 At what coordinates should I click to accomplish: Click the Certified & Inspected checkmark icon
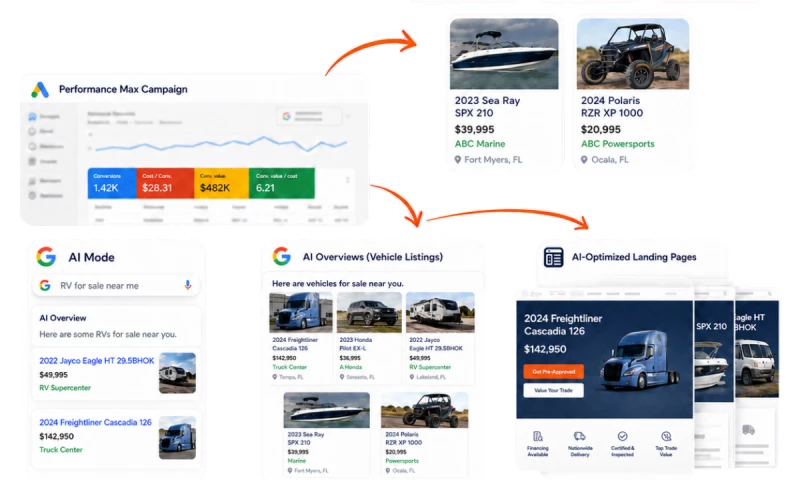click(622, 436)
